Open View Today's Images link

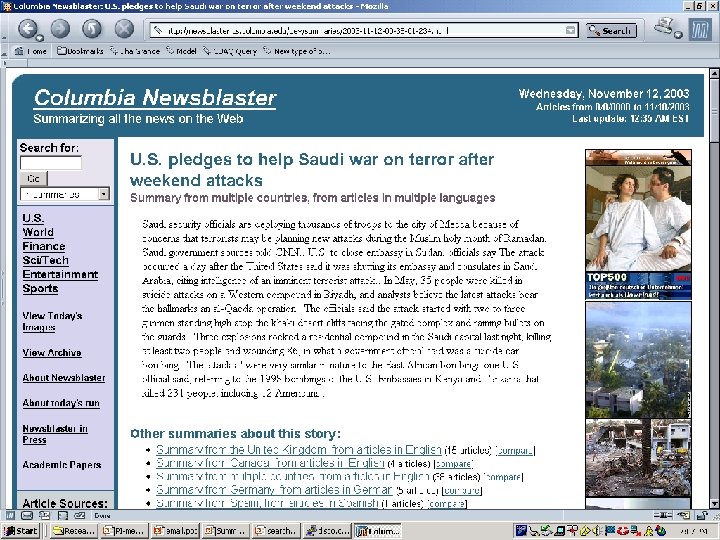click(x=52, y=321)
